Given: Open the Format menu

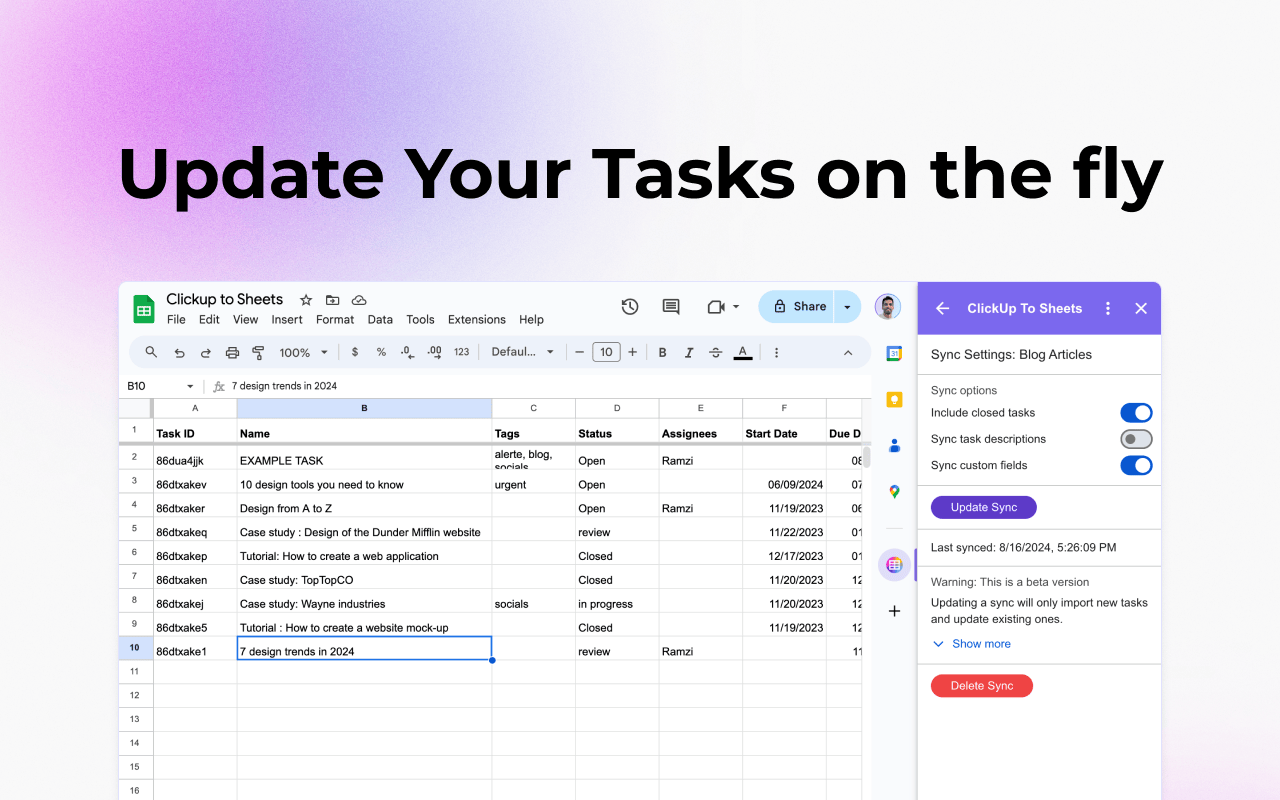Looking at the screenshot, I should coord(335,320).
